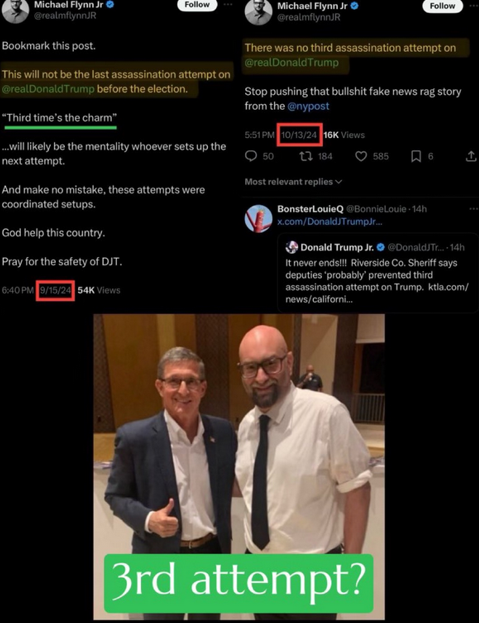Click the 10/13/24 post date
The height and width of the screenshot is (623, 479).
pyautogui.click(x=299, y=135)
